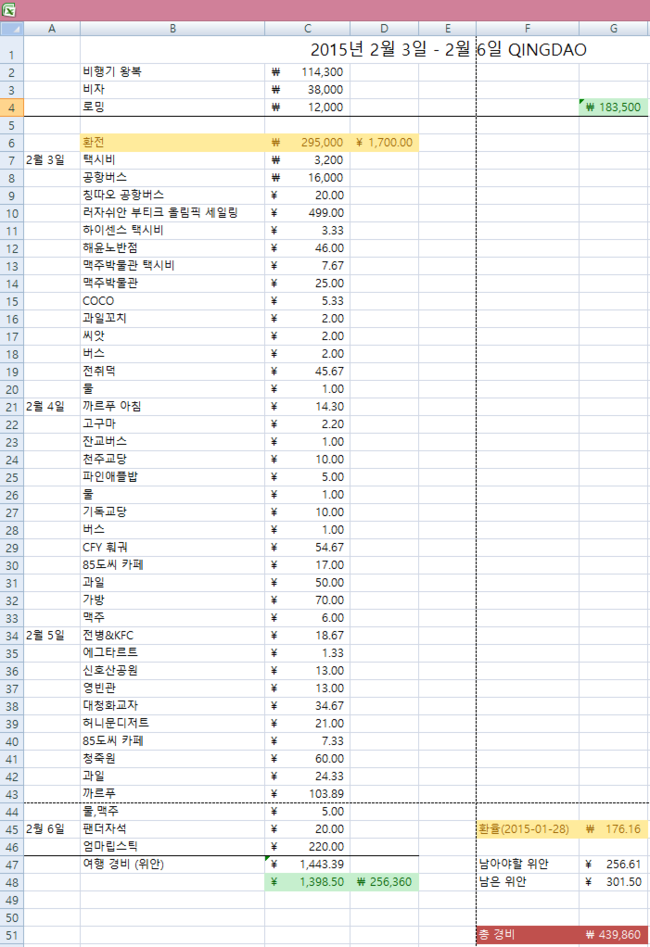650x947 pixels.
Task: Click the date cell '2월 4일'
Action: pyautogui.click(x=52, y=406)
